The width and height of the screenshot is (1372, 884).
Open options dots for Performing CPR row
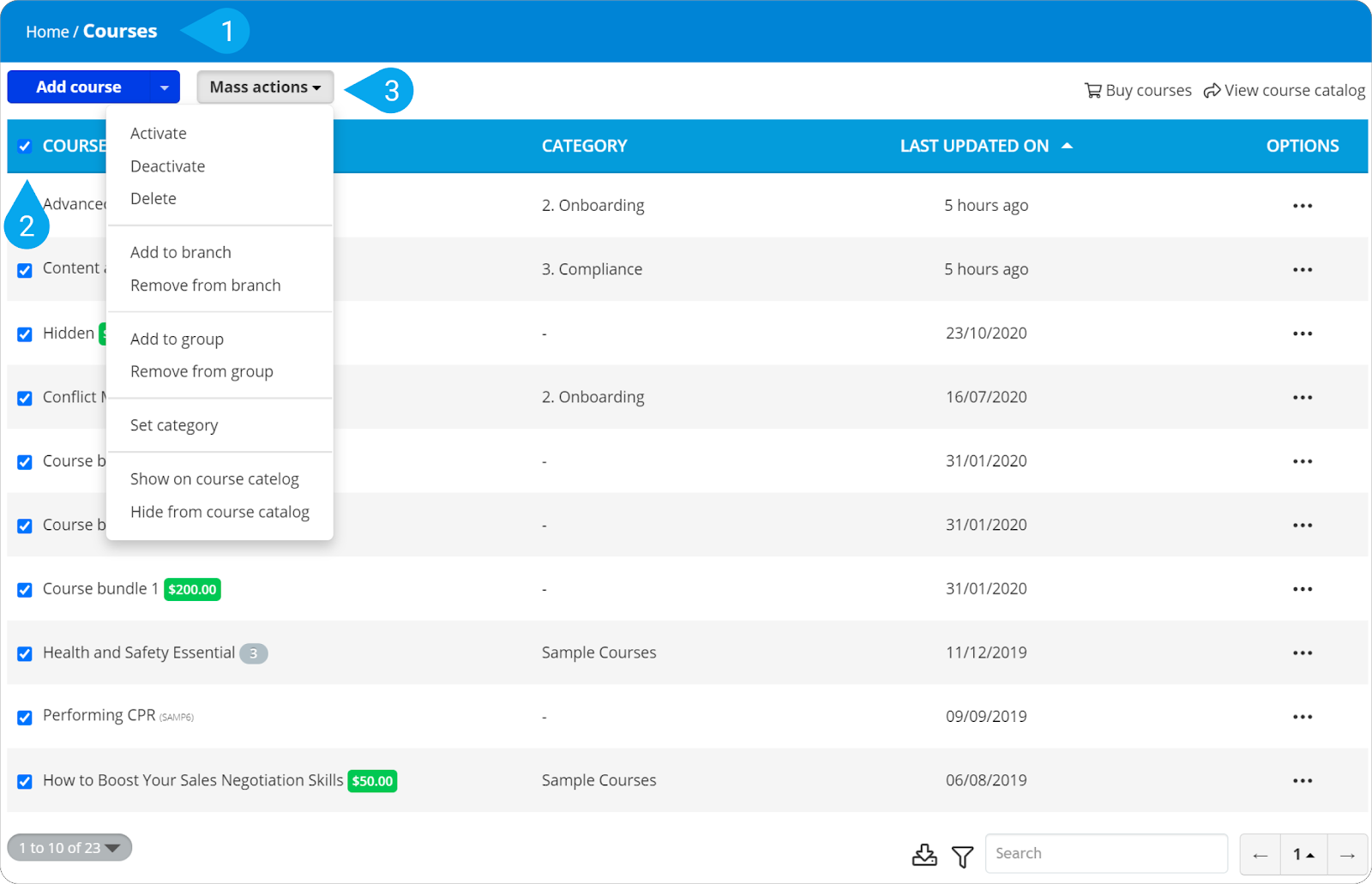[x=1303, y=717]
